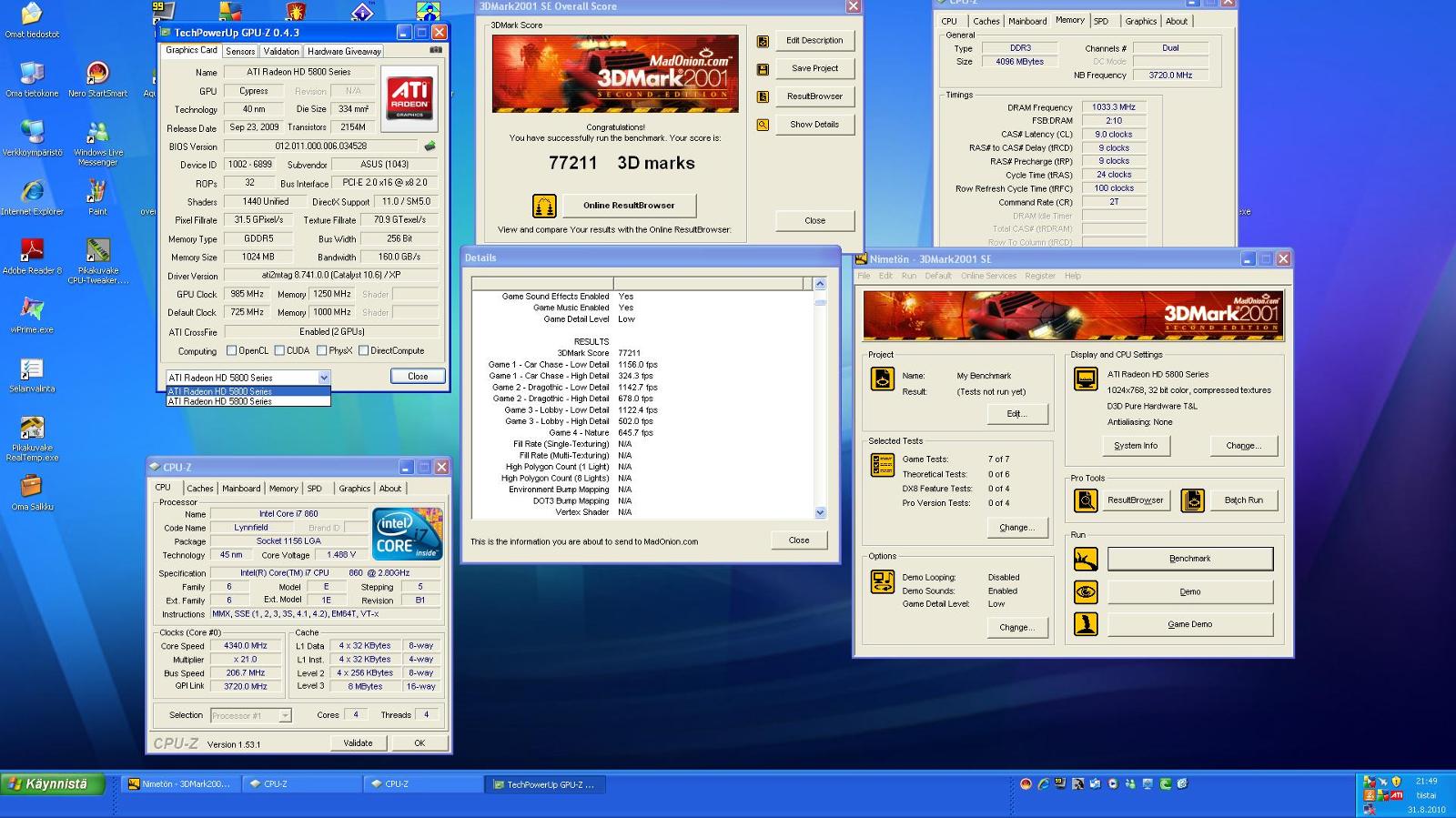Toggle the OpenCL checkbox in GPU-Z

[231, 350]
